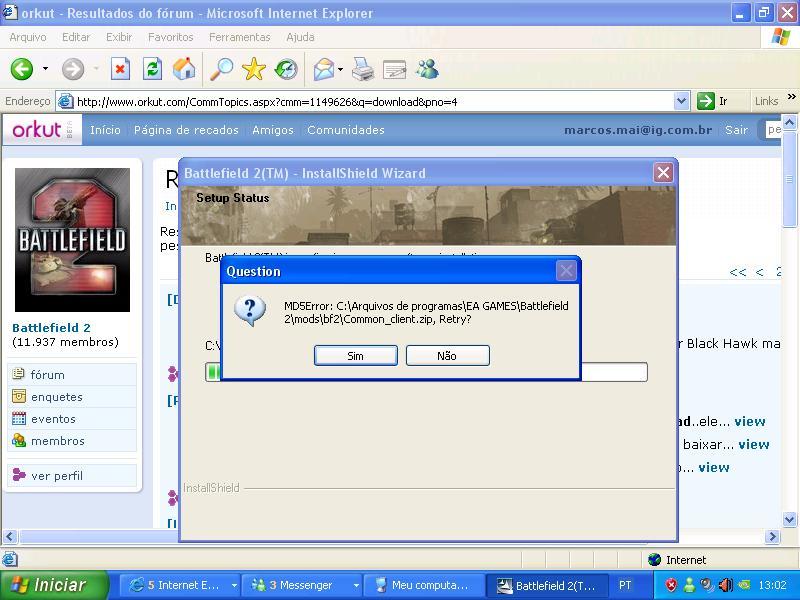The height and width of the screenshot is (600, 800).
Task: Click the Mail envelope icon
Action: 324,69
